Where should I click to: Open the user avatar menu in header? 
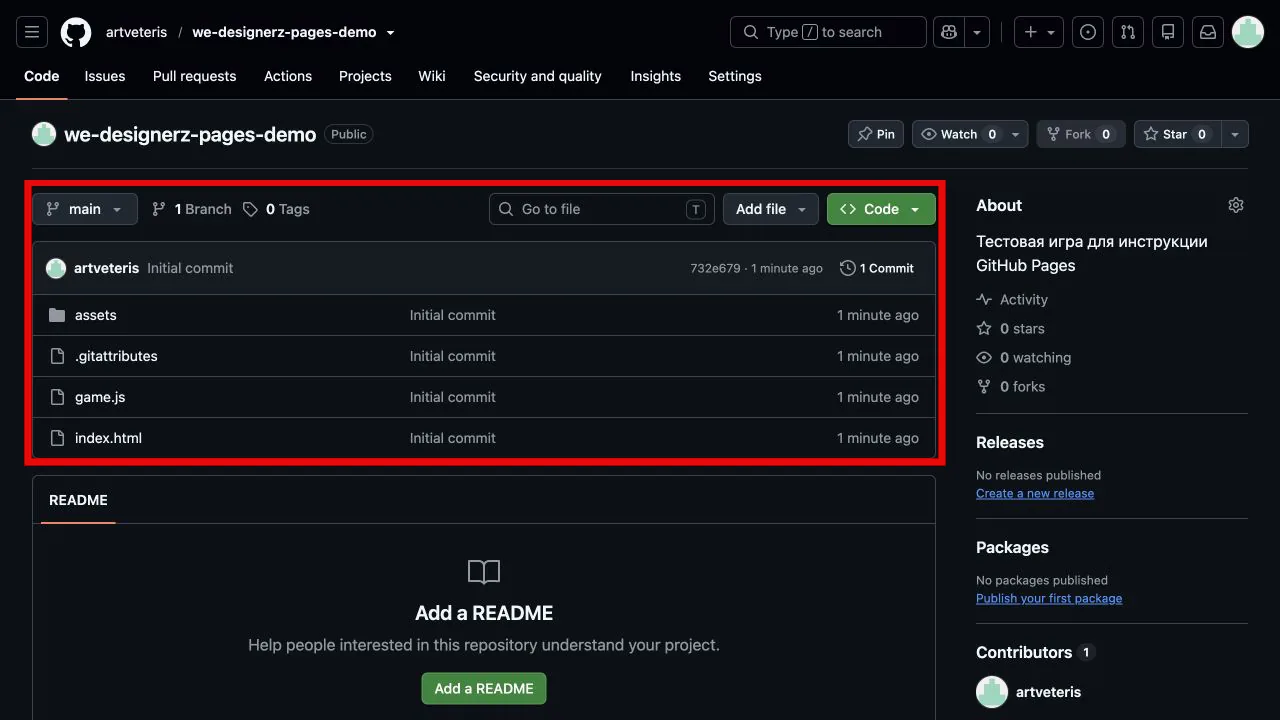(x=1248, y=32)
